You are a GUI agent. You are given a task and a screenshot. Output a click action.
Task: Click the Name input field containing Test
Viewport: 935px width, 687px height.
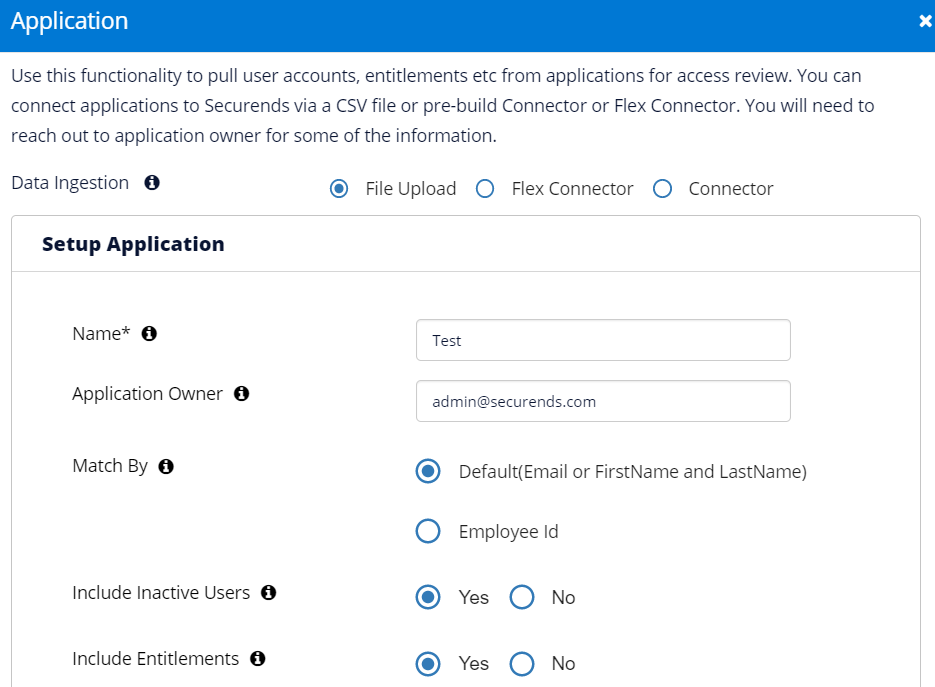(x=603, y=340)
